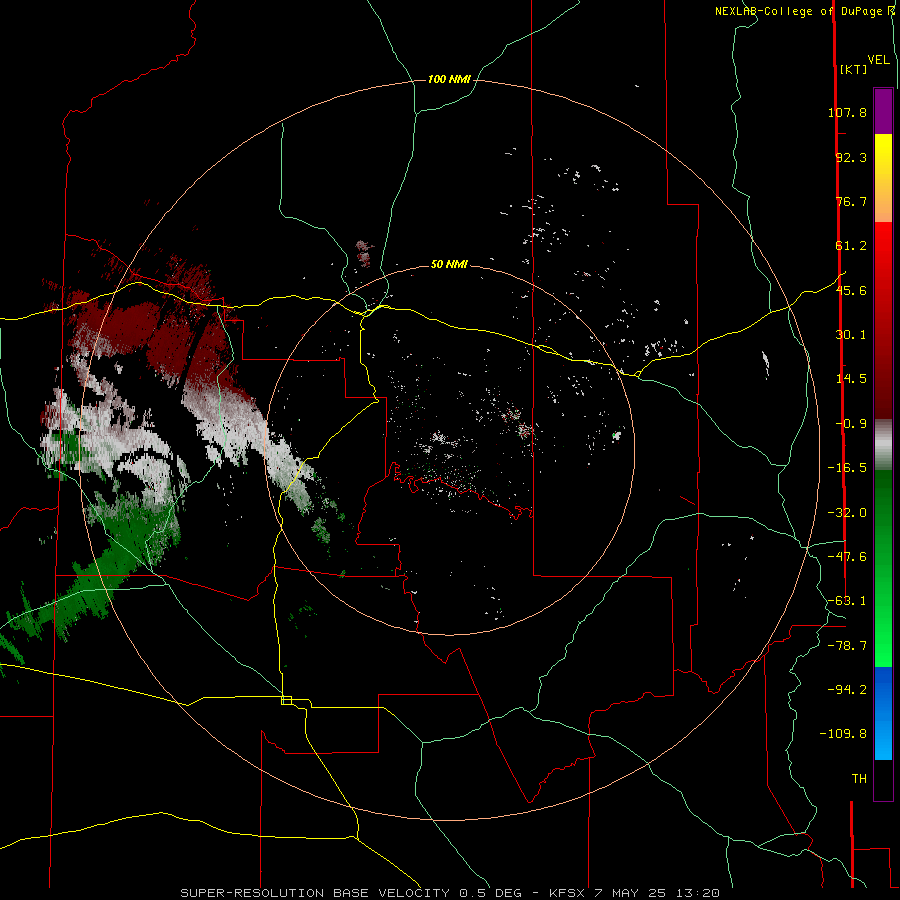Click the 92.3 velocity scale value
The width and height of the screenshot is (900, 900).
[x=851, y=157]
